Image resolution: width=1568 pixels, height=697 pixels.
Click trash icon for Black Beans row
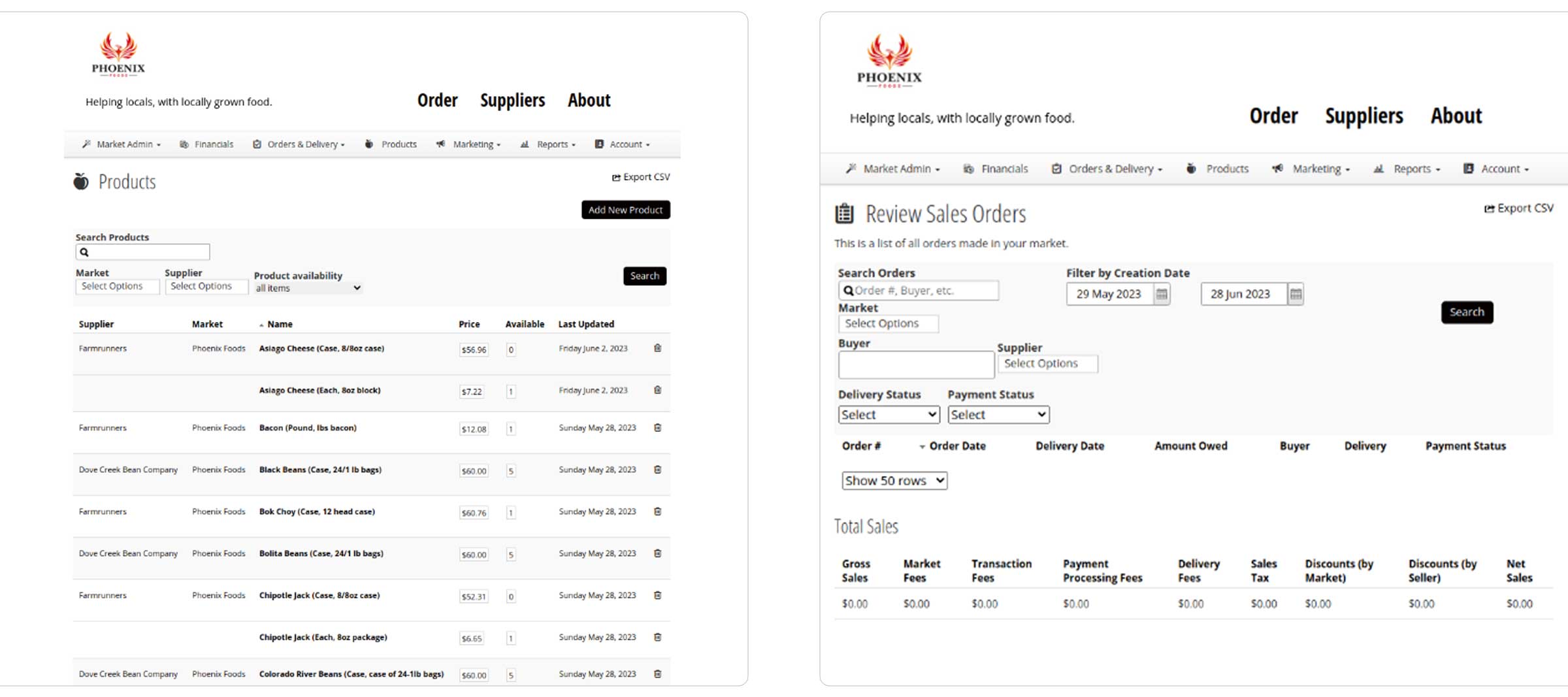tap(657, 470)
